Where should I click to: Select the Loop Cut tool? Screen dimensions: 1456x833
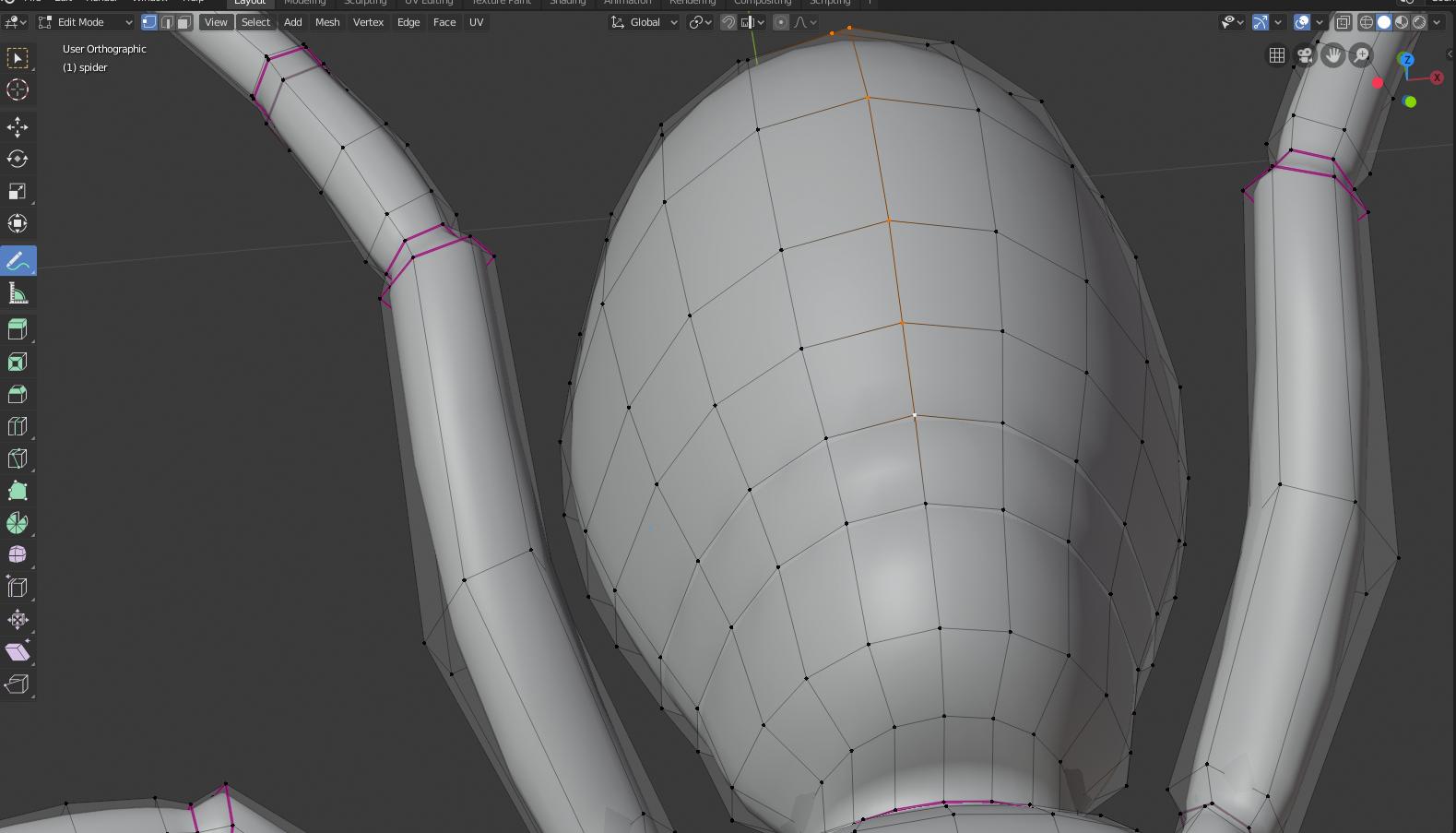click(x=18, y=426)
